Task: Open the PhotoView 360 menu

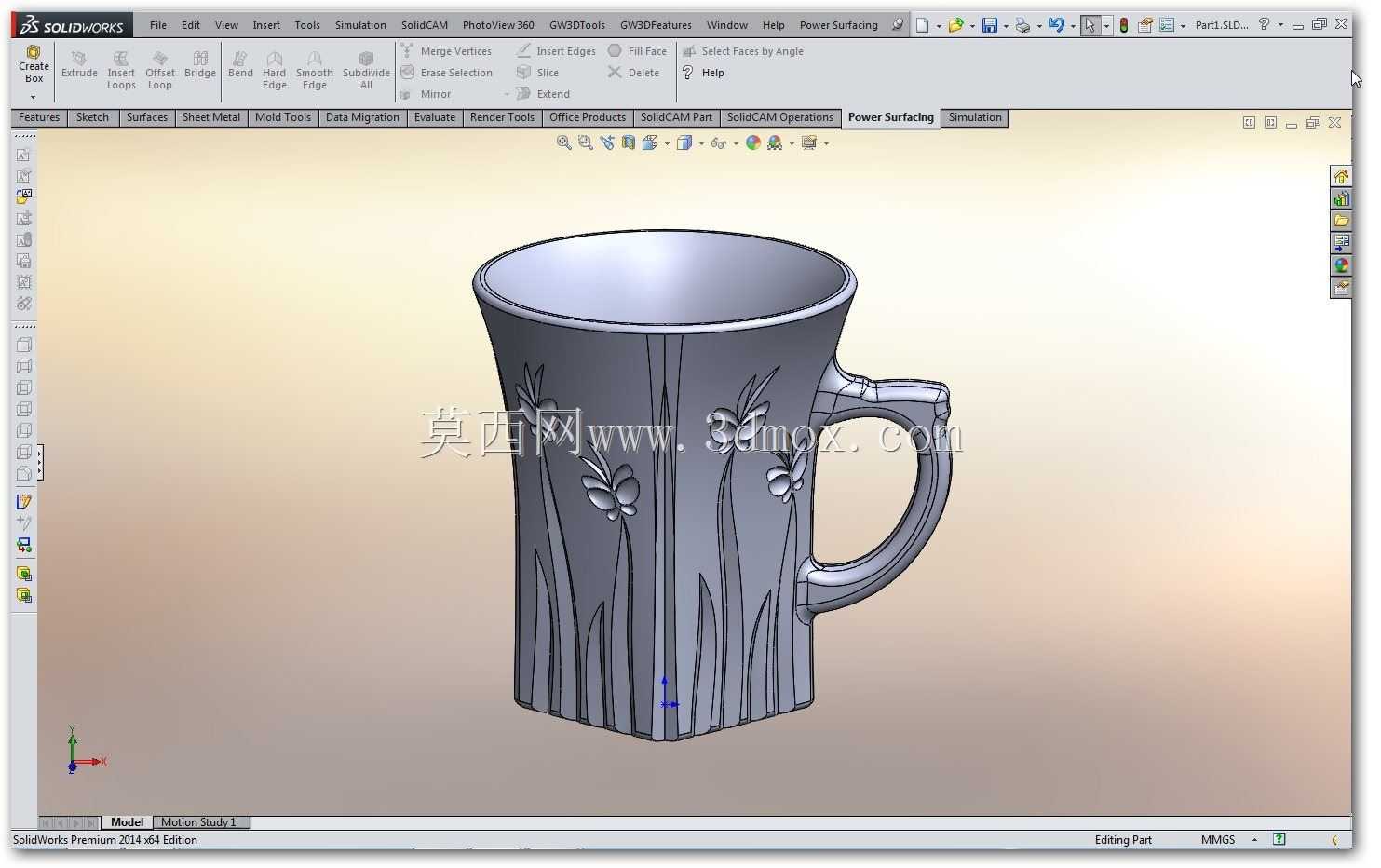Action: [x=498, y=25]
